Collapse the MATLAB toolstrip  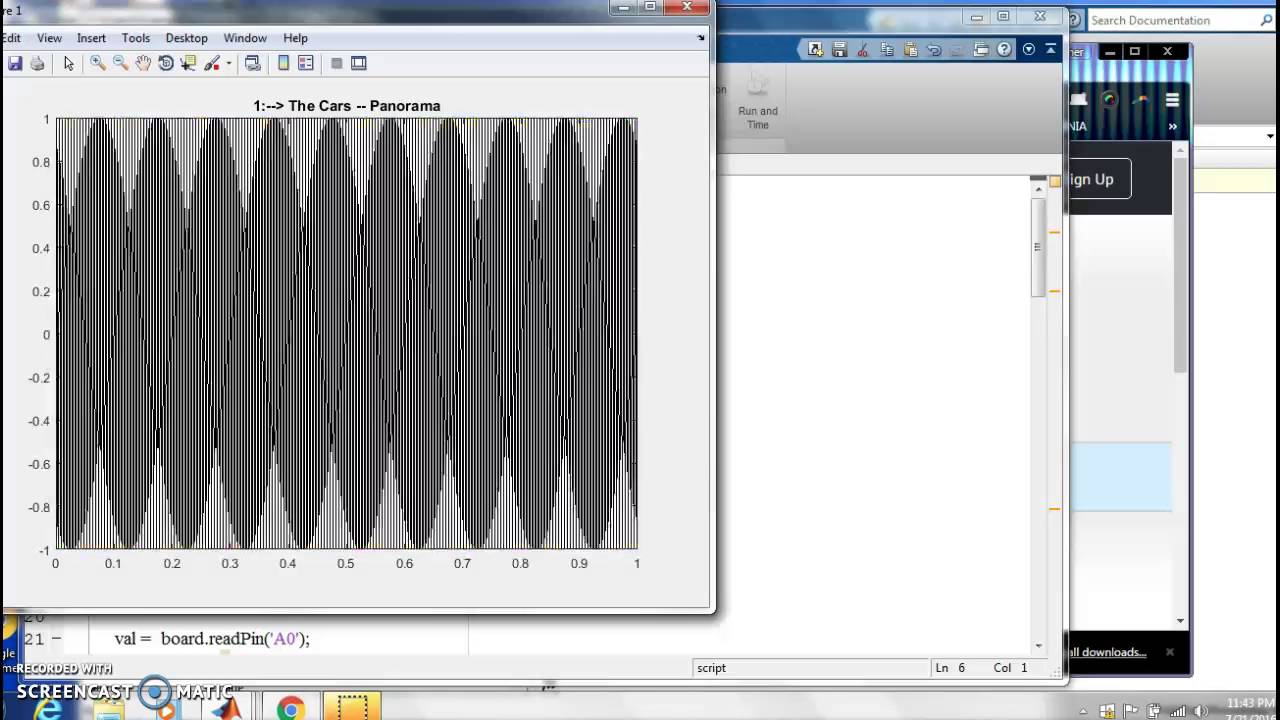tap(1050, 49)
